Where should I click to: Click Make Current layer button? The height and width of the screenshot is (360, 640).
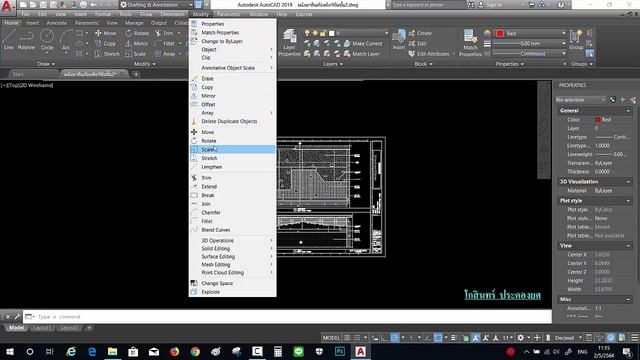coord(363,43)
